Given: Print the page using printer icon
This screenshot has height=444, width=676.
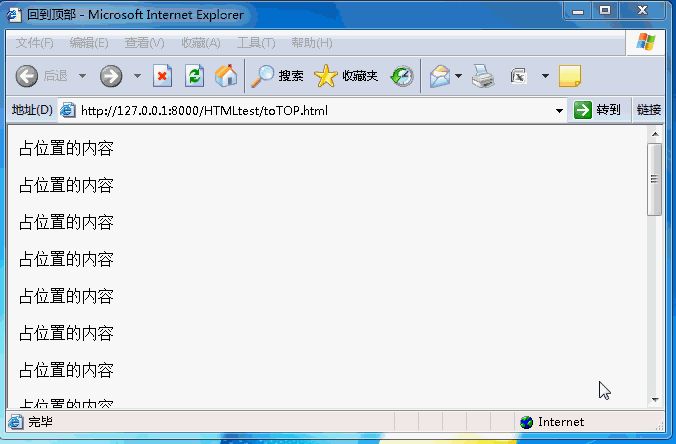Looking at the screenshot, I should point(483,76).
